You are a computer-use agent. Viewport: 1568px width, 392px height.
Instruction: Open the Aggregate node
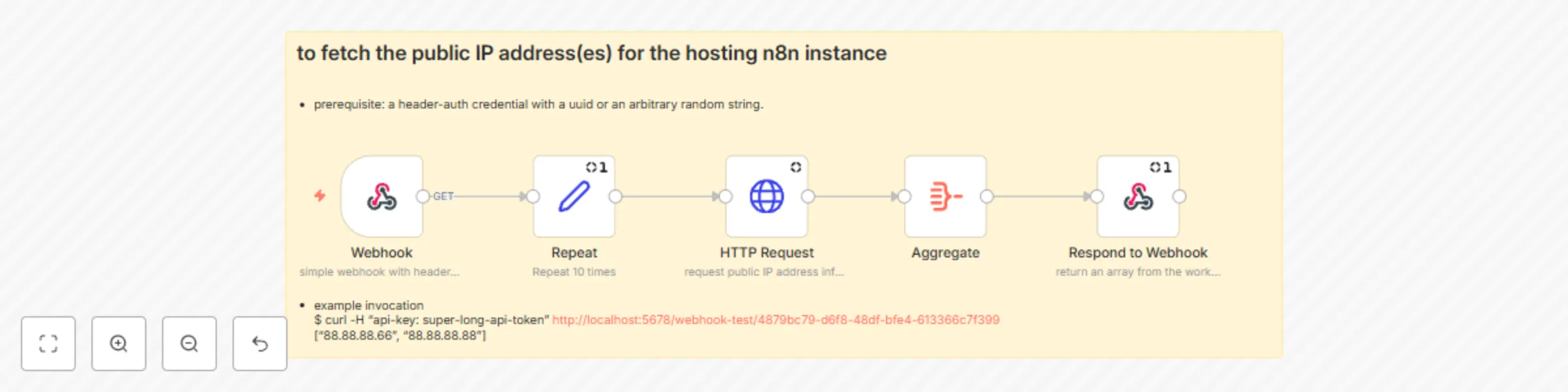click(945, 196)
